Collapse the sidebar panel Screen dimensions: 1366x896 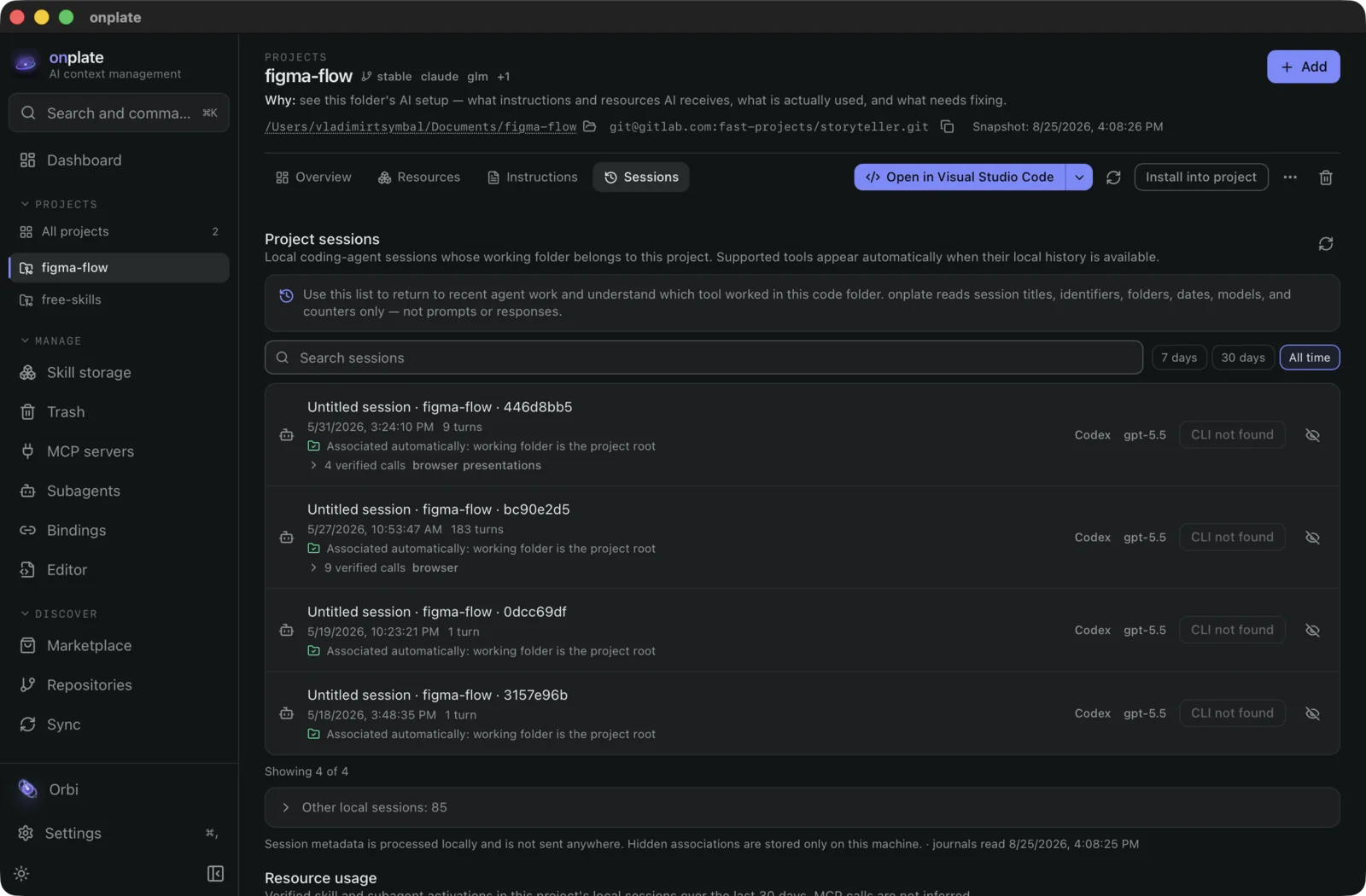(215, 874)
